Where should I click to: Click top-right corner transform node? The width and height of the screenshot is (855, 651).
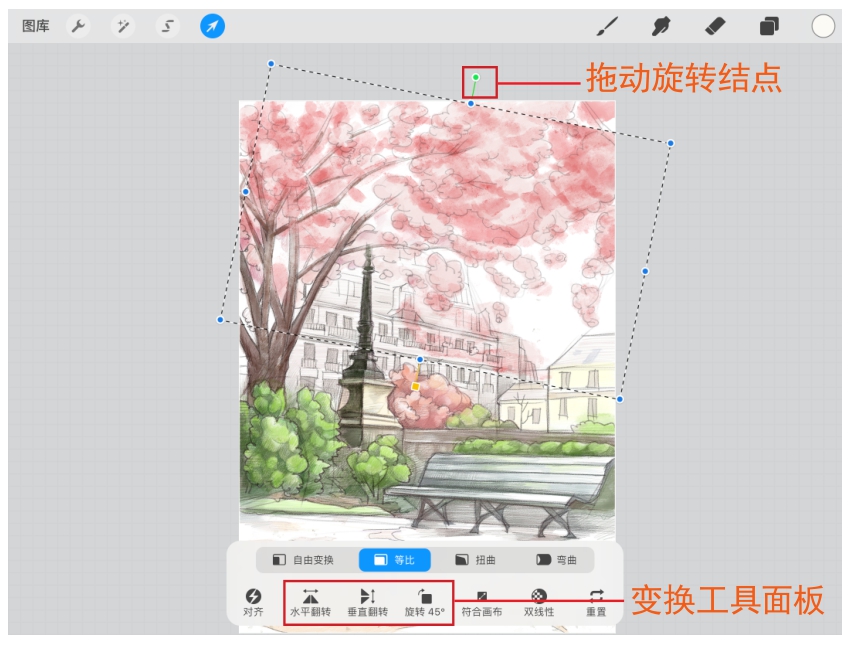[671, 143]
